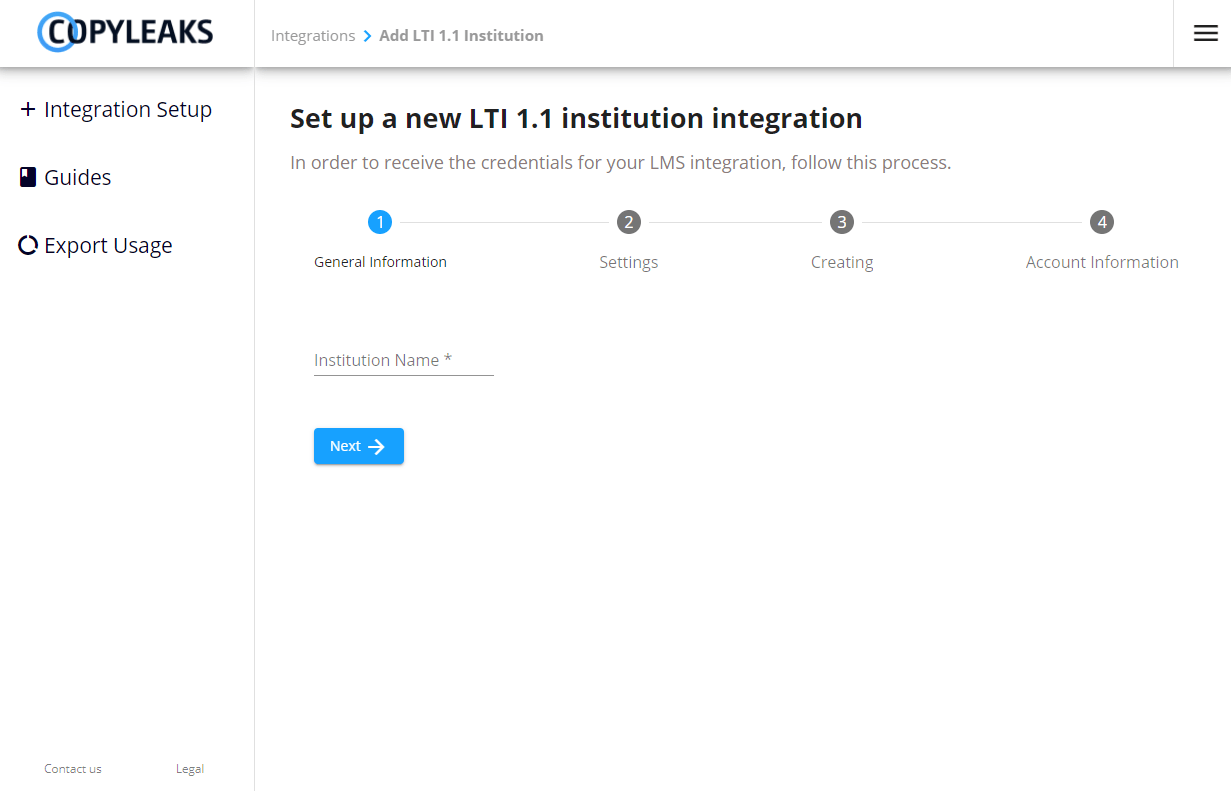The width and height of the screenshot is (1231, 791).
Task: Select Guides in the sidebar
Action: (77, 176)
